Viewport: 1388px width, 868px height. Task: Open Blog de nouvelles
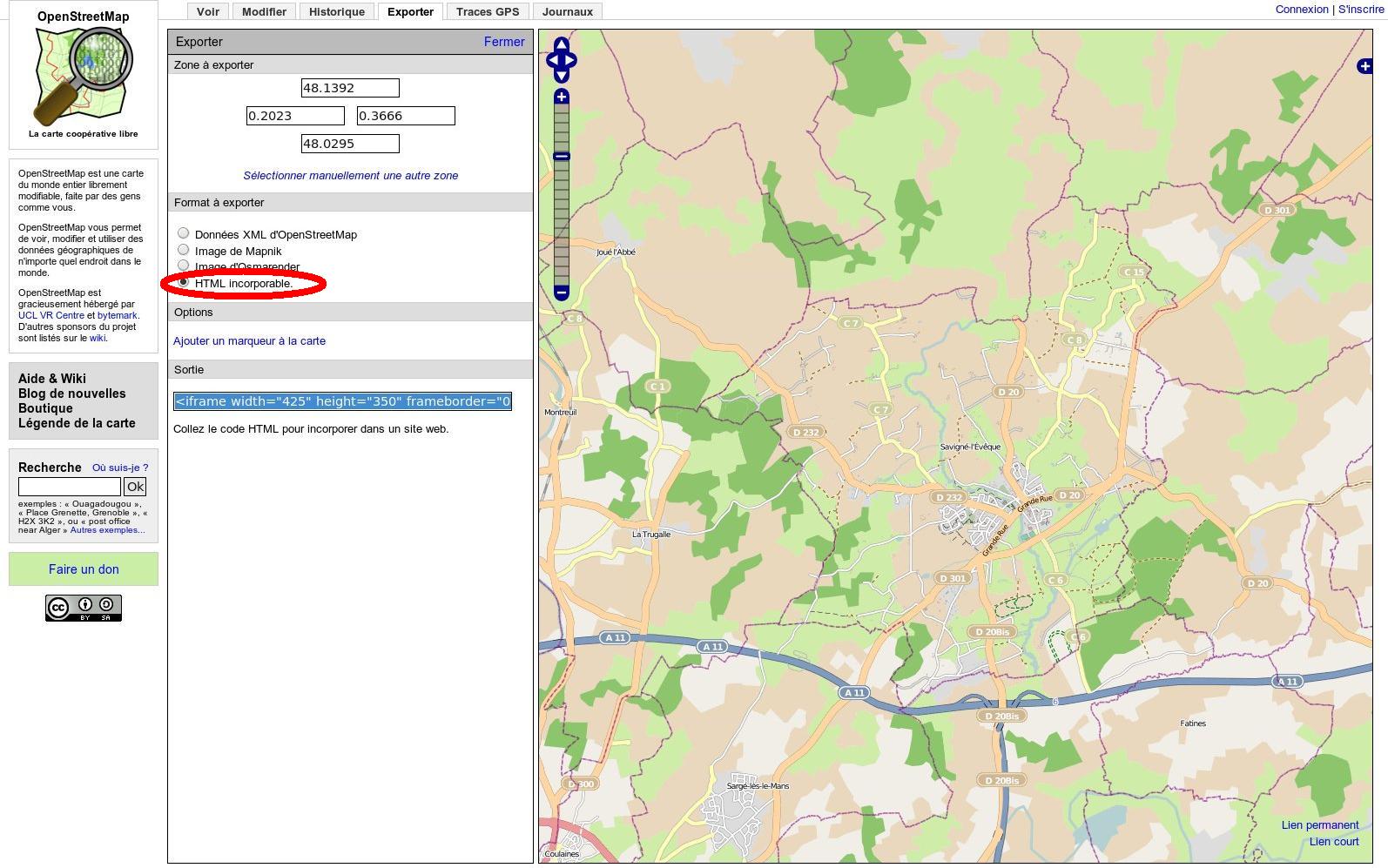pos(72,393)
